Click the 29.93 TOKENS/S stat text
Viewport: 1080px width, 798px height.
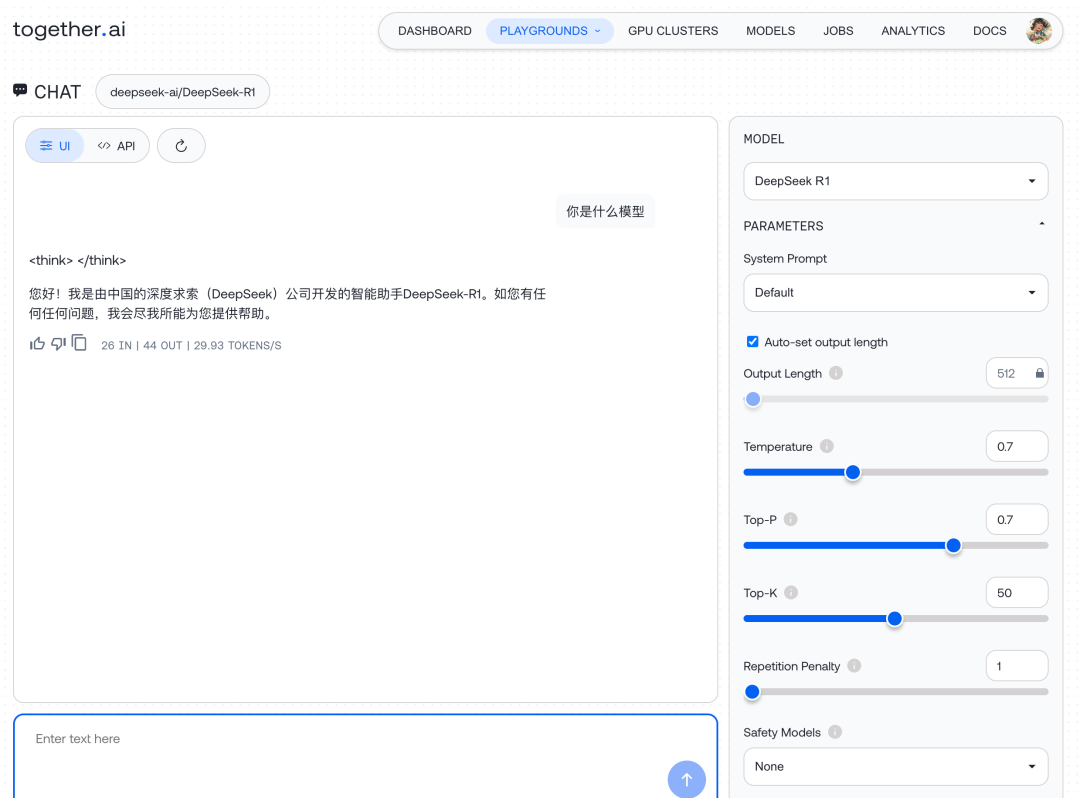coord(238,346)
